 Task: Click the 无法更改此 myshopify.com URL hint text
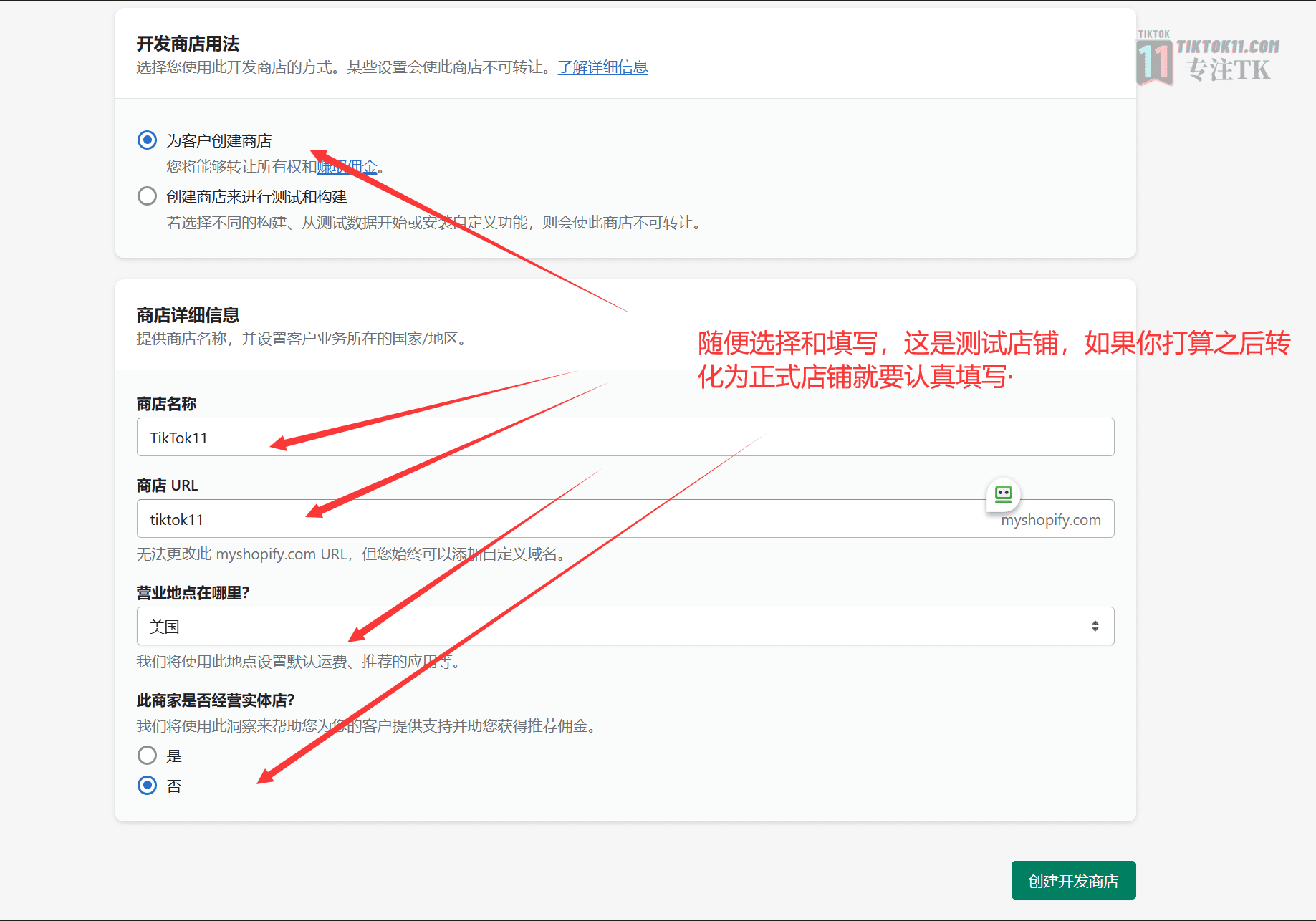[353, 554]
